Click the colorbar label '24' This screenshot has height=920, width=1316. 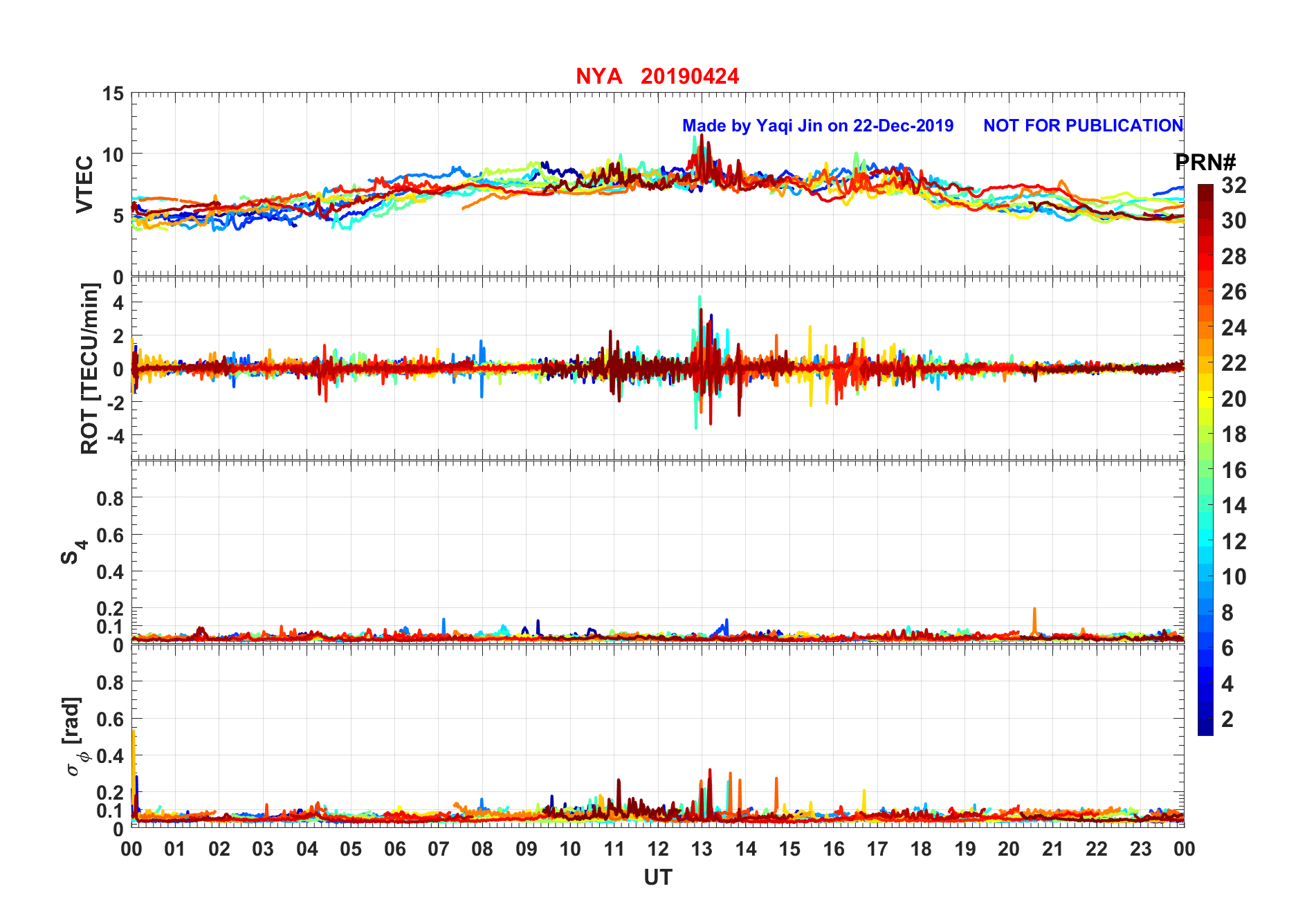(x=1234, y=328)
